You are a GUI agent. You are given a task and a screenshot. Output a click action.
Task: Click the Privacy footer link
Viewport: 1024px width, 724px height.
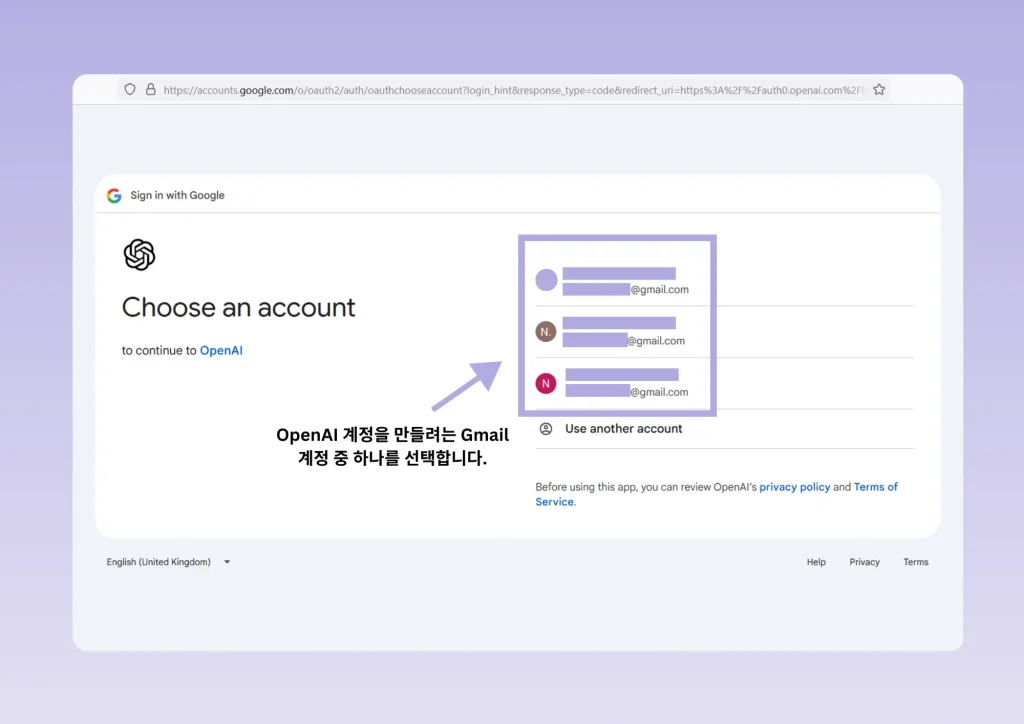click(x=864, y=562)
